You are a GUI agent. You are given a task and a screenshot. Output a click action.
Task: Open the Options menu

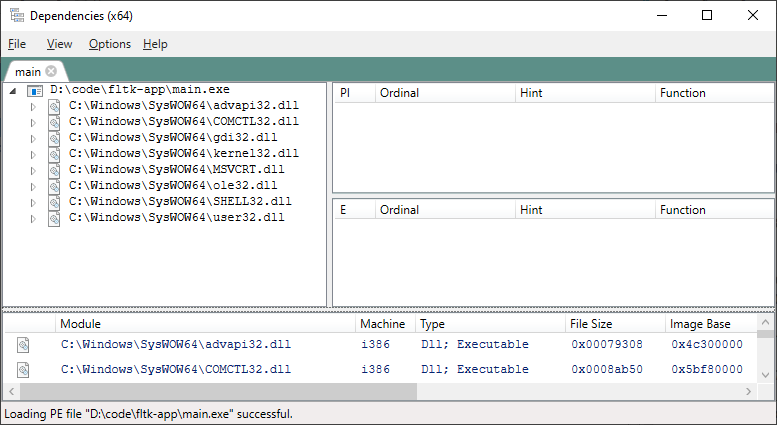coord(109,44)
